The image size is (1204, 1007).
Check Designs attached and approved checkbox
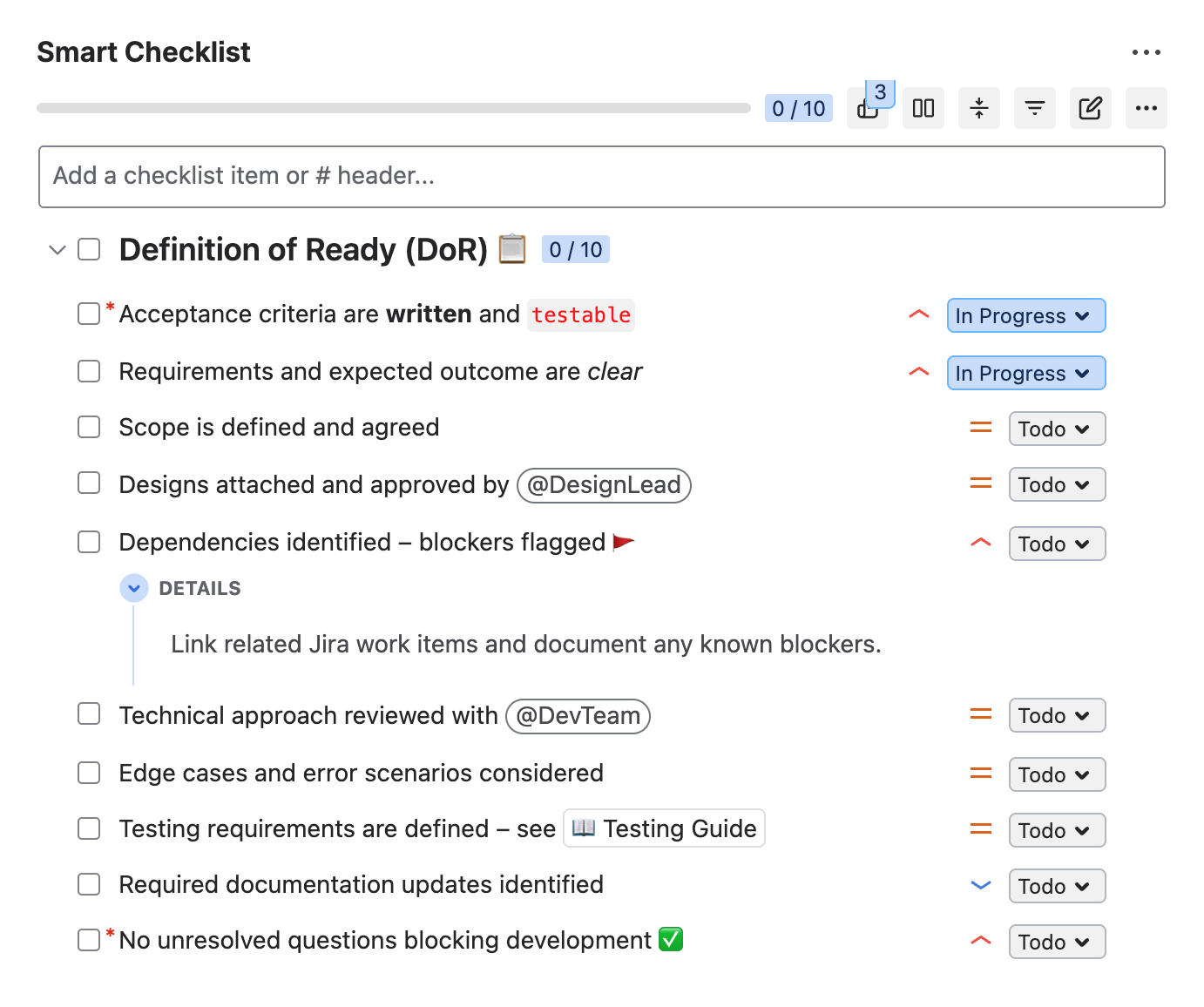pyautogui.click(x=89, y=483)
